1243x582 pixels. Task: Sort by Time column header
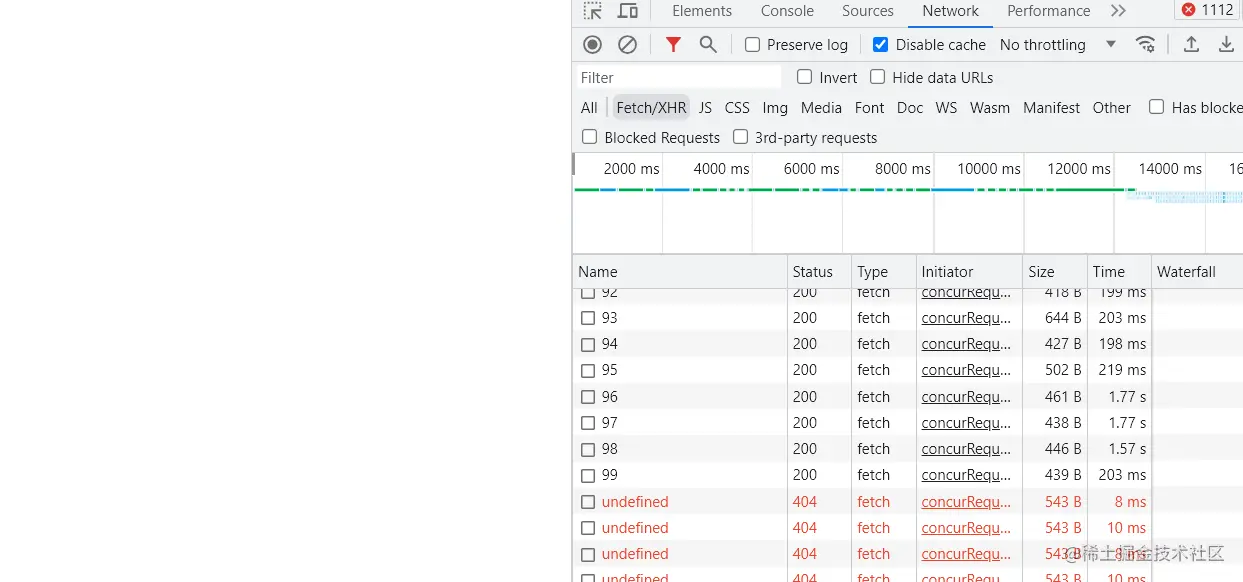click(x=1119, y=272)
